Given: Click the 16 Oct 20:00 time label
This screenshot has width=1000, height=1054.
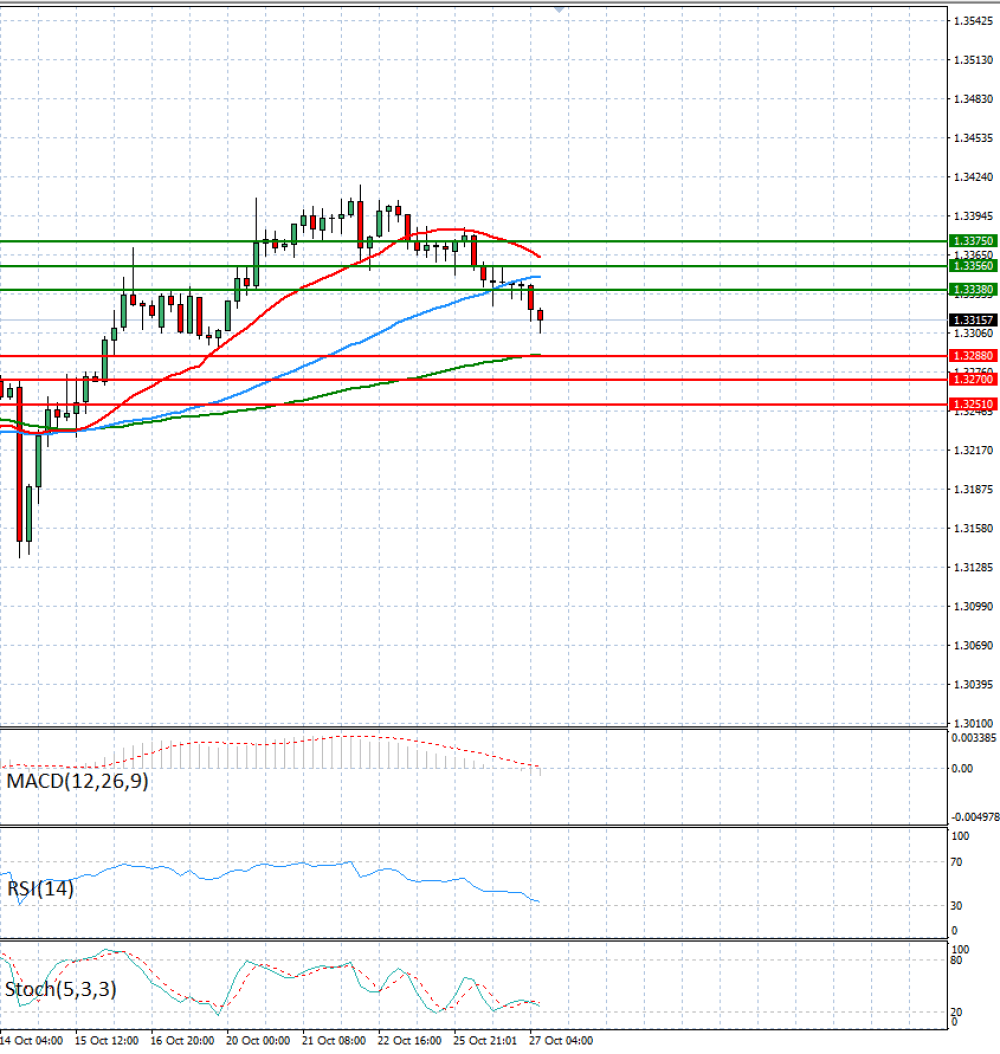Looking at the screenshot, I should (x=182, y=1041).
